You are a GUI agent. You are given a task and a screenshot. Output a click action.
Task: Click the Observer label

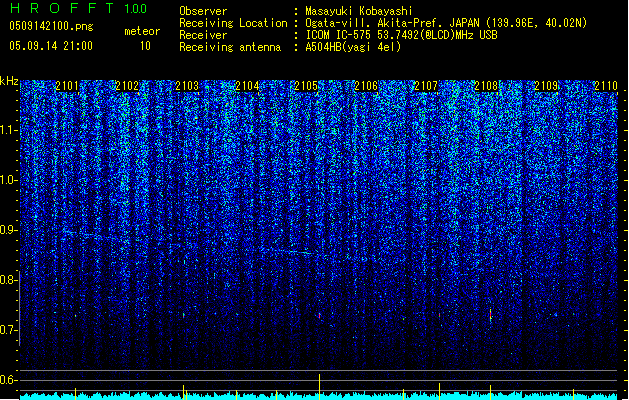coord(203,11)
